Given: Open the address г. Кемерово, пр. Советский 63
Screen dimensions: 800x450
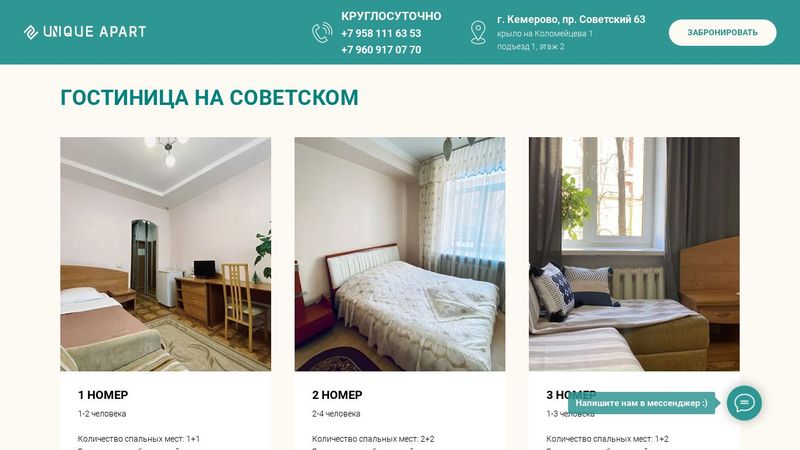Looking at the screenshot, I should tap(571, 19).
